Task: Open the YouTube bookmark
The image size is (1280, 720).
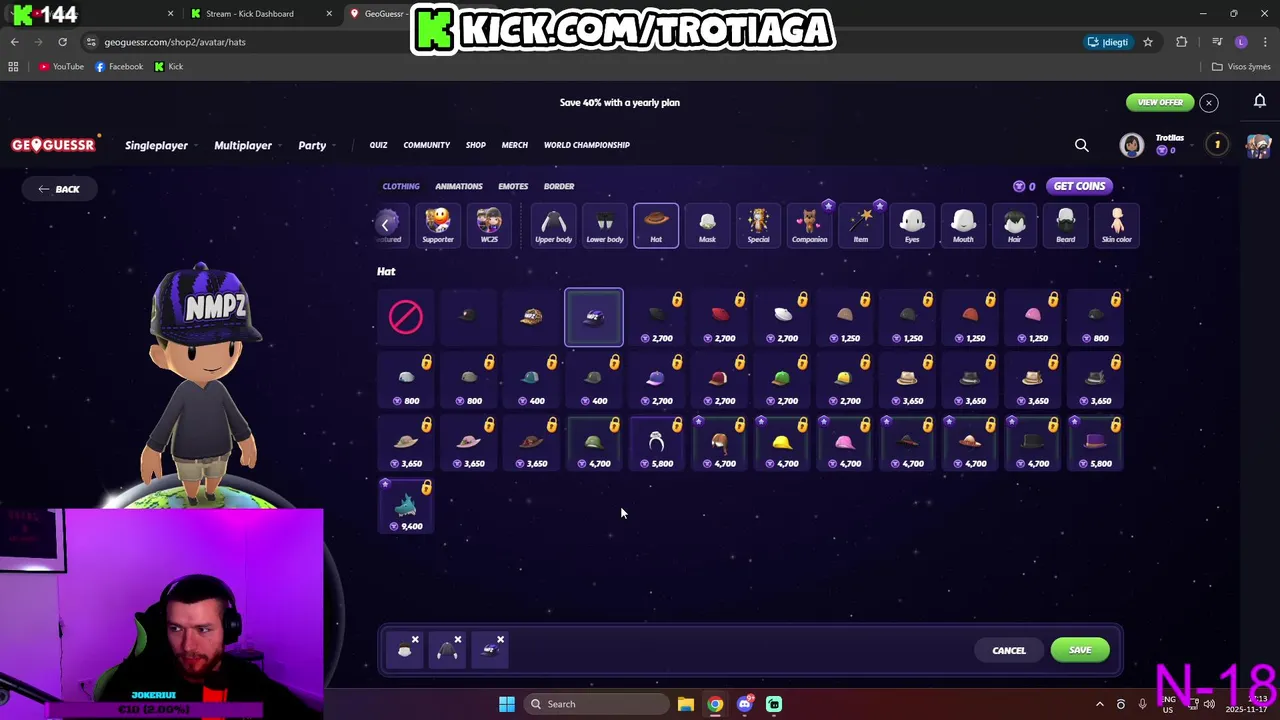Action: (62, 66)
